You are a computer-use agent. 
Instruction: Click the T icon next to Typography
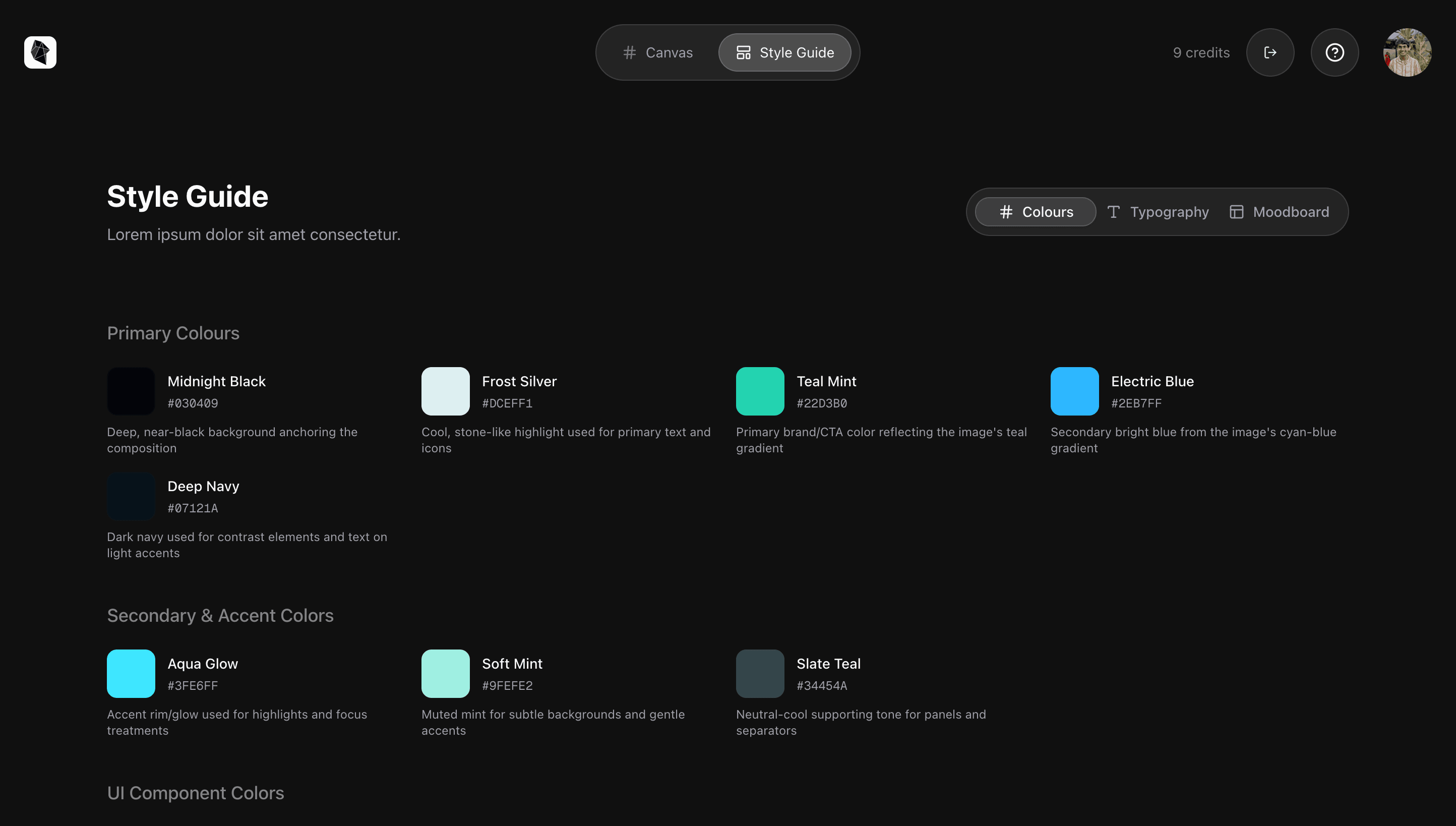tap(1114, 212)
